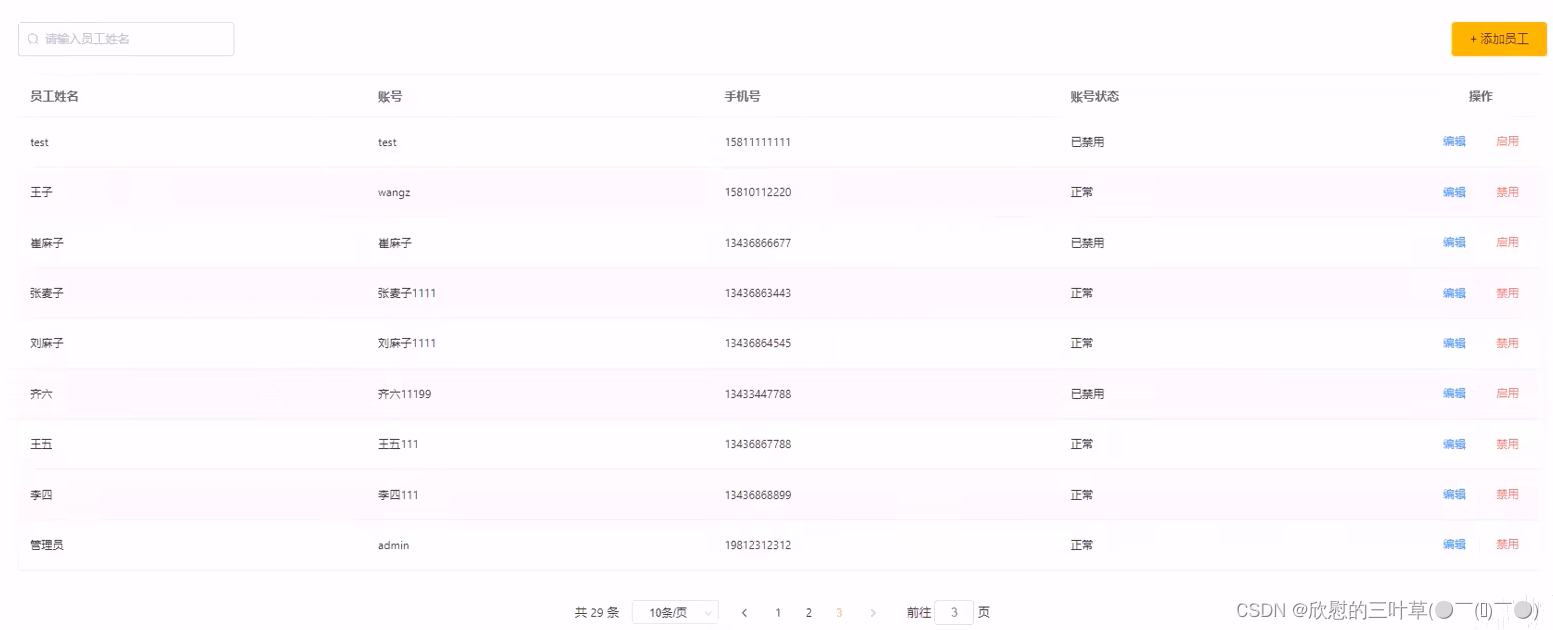Click 已禁用 status in test row
The image size is (1553, 630).
coord(1087,142)
